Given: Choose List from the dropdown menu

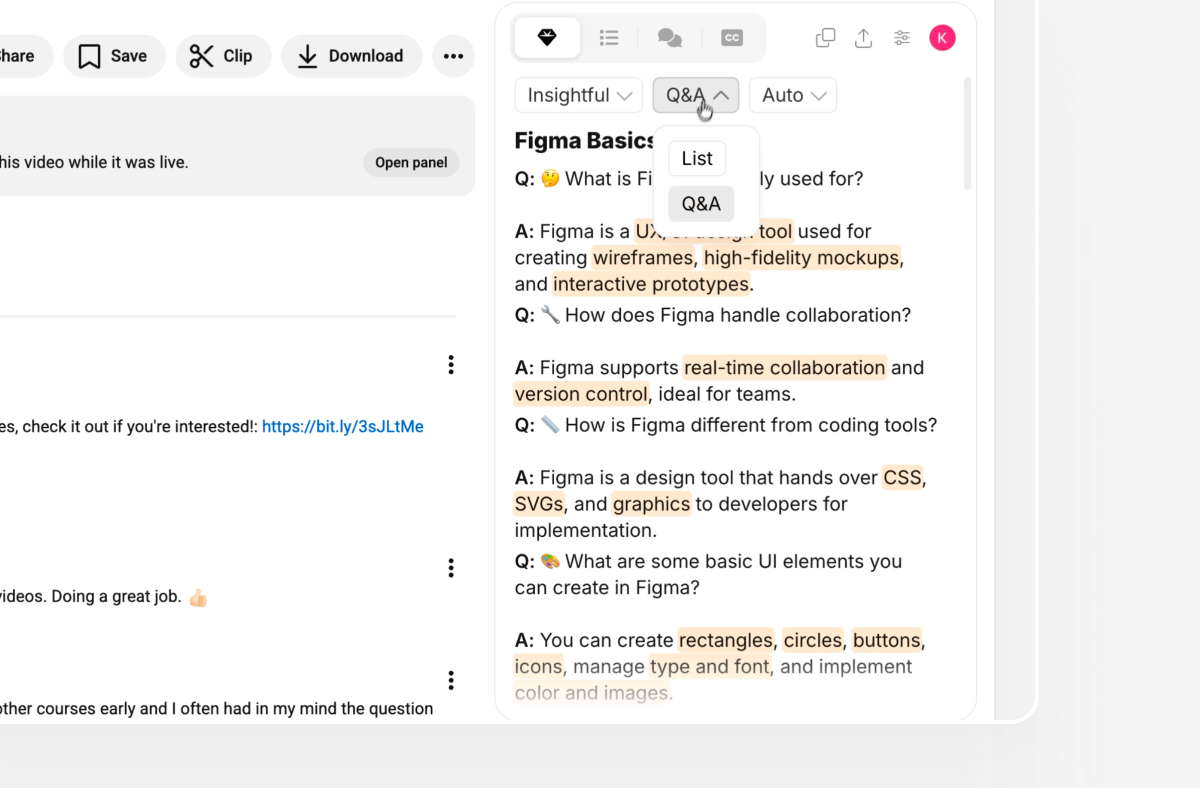Looking at the screenshot, I should [697, 158].
